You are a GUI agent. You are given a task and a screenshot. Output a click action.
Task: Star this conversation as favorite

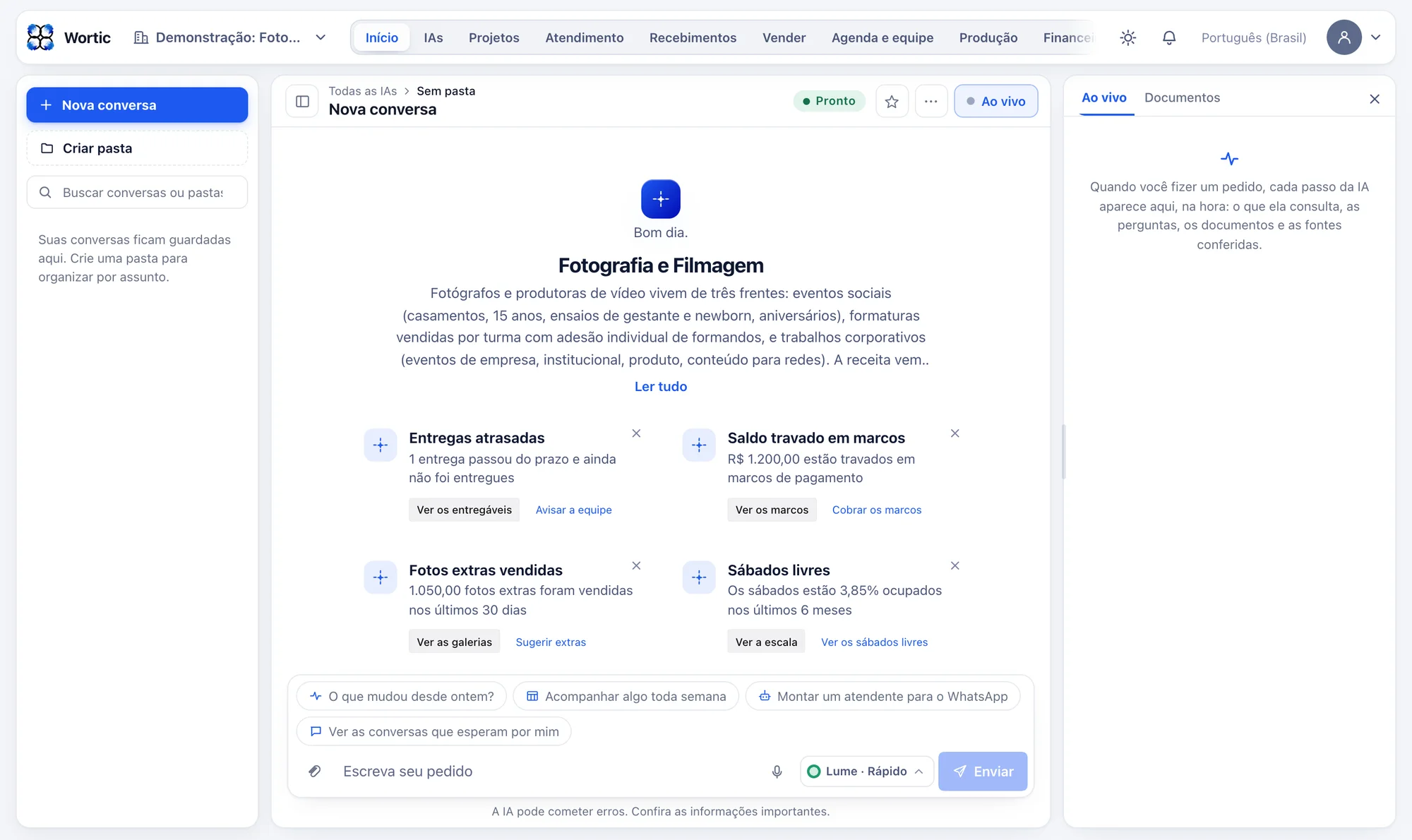892,101
